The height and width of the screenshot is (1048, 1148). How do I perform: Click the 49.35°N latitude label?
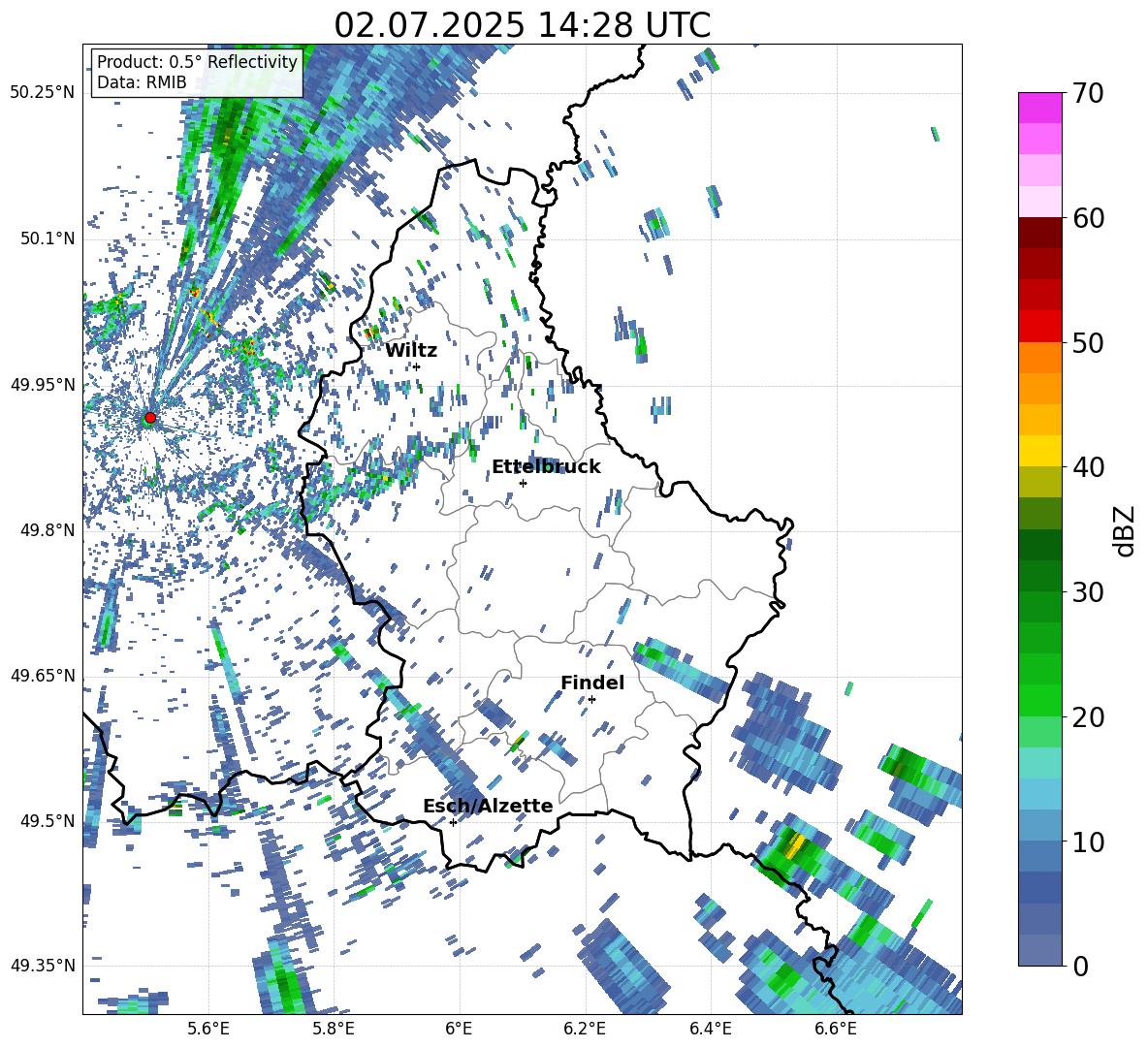point(43,966)
